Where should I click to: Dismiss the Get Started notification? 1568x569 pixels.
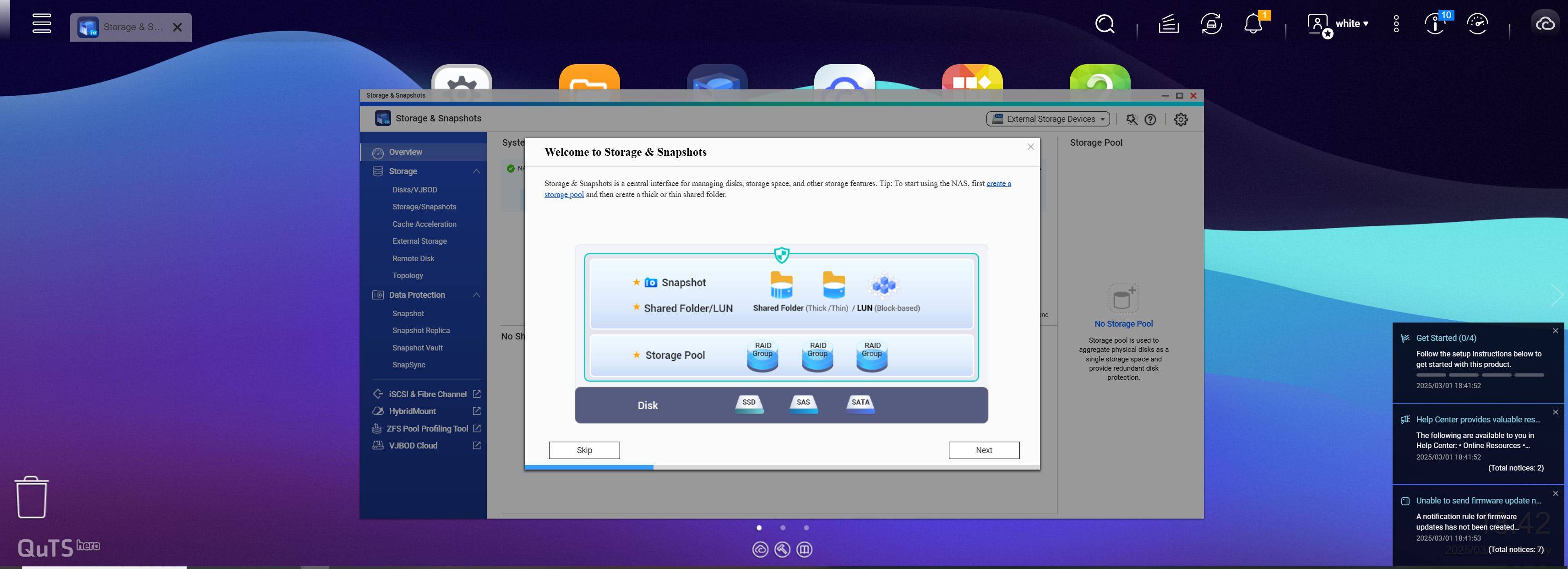(1555, 331)
